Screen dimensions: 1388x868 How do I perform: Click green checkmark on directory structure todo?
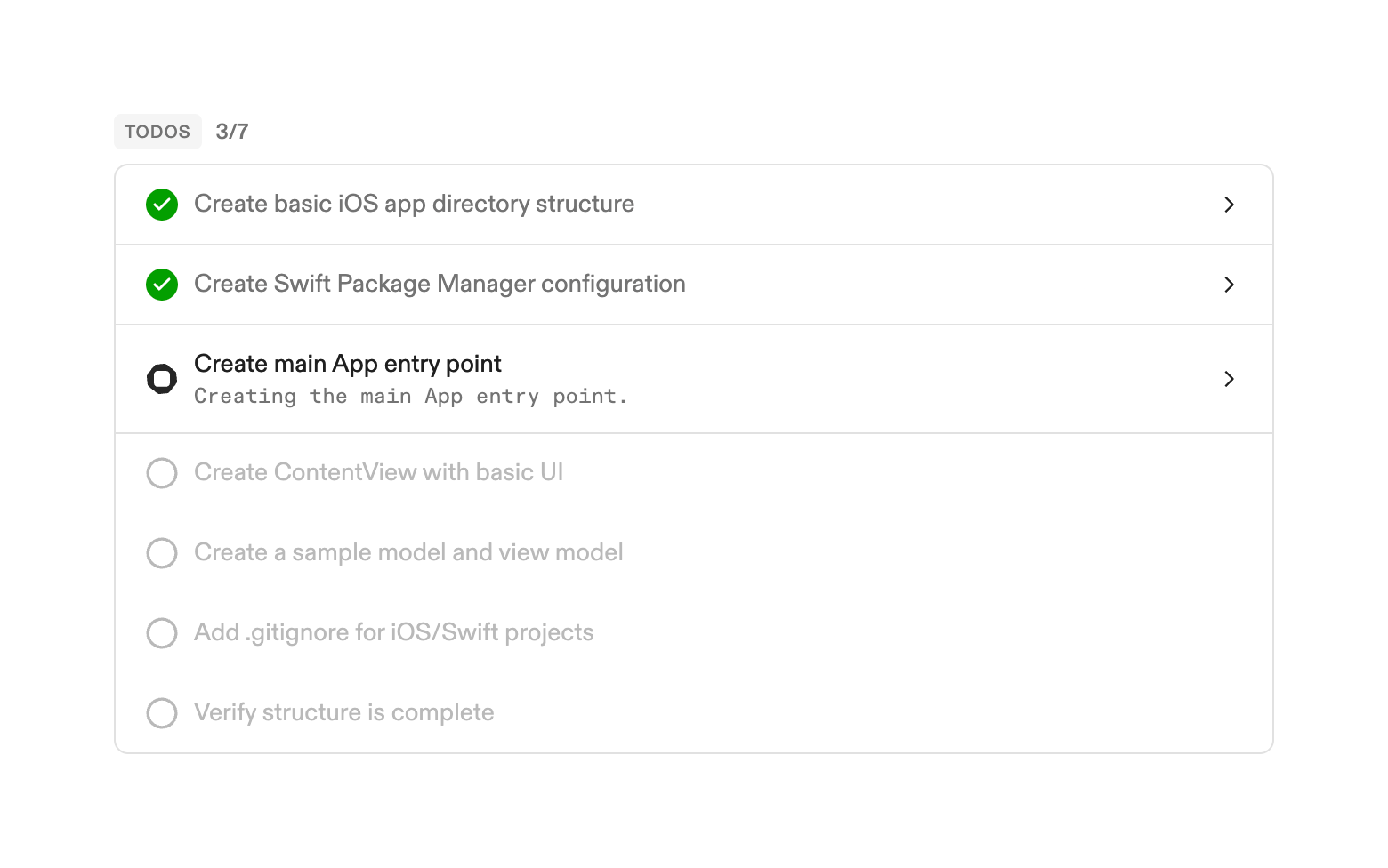click(x=162, y=205)
